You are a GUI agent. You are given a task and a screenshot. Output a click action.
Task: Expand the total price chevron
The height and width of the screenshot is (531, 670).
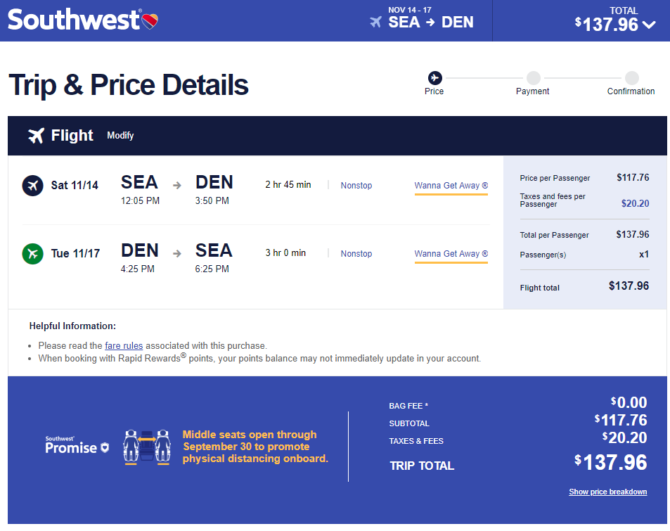(649, 25)
